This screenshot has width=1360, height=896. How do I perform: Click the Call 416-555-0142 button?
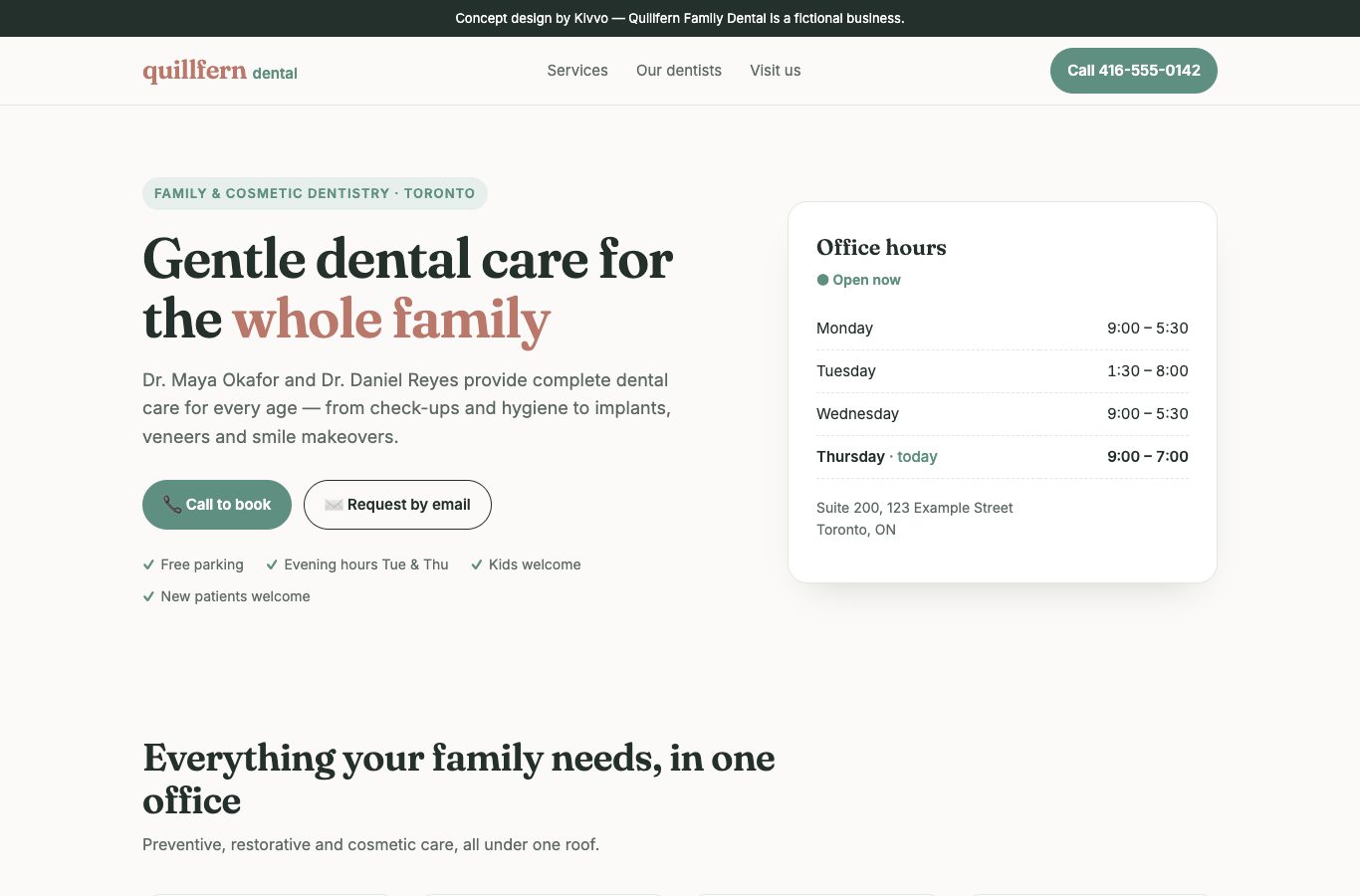pyautogui.click(x=1134, y=71)
